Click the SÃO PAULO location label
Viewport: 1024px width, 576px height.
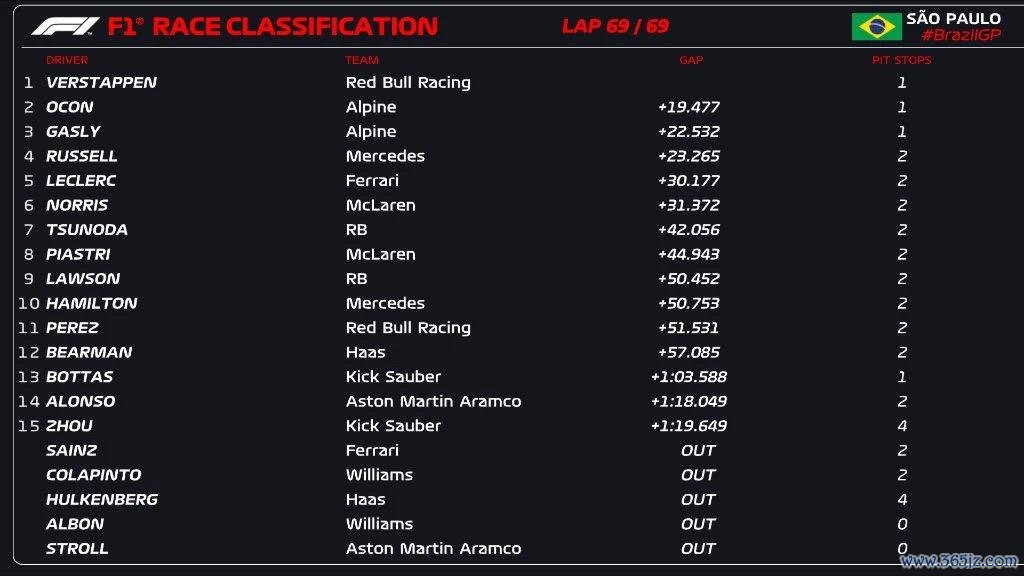pos(953,18)
